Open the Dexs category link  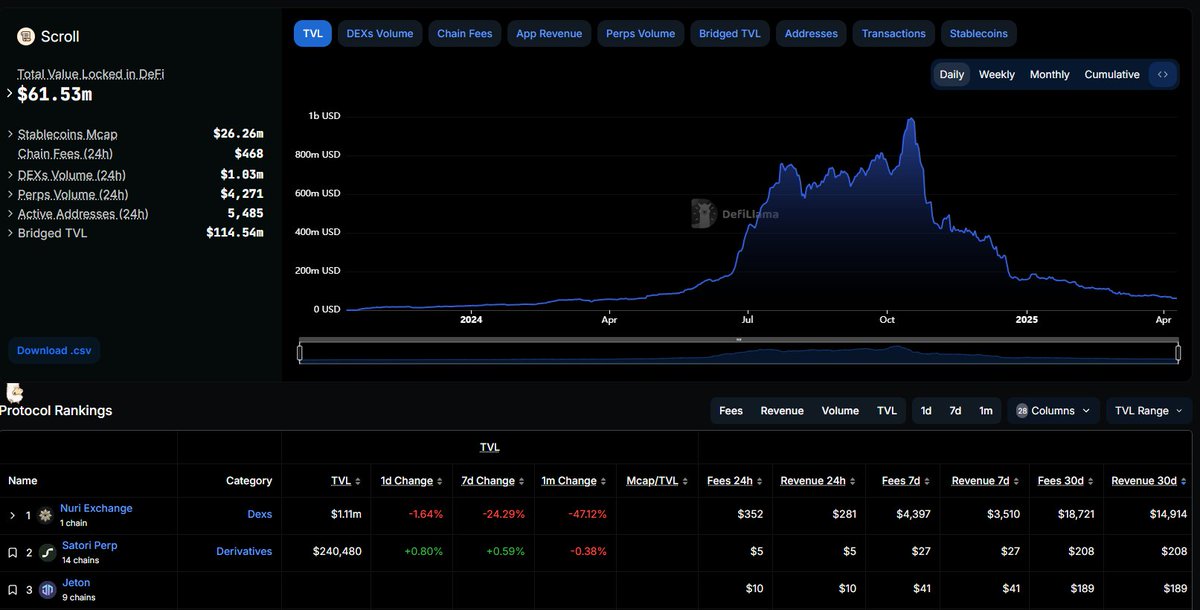260,515
